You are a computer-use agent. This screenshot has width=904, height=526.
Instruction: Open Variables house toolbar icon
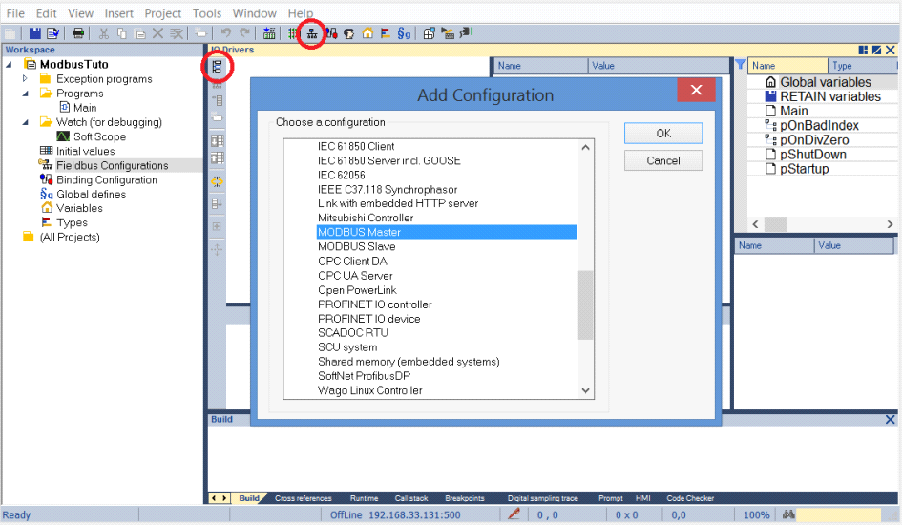[x=368, y=33]
